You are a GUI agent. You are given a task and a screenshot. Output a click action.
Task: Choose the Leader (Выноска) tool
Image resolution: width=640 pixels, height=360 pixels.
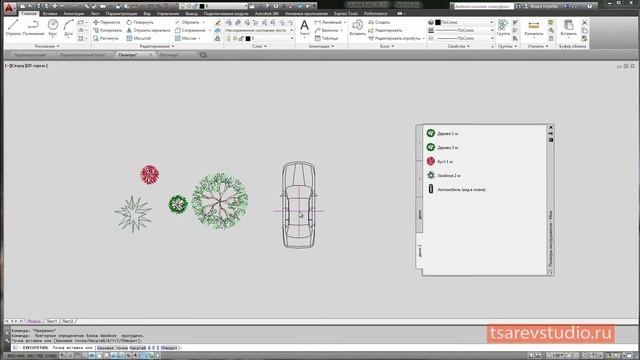(327, 30)
